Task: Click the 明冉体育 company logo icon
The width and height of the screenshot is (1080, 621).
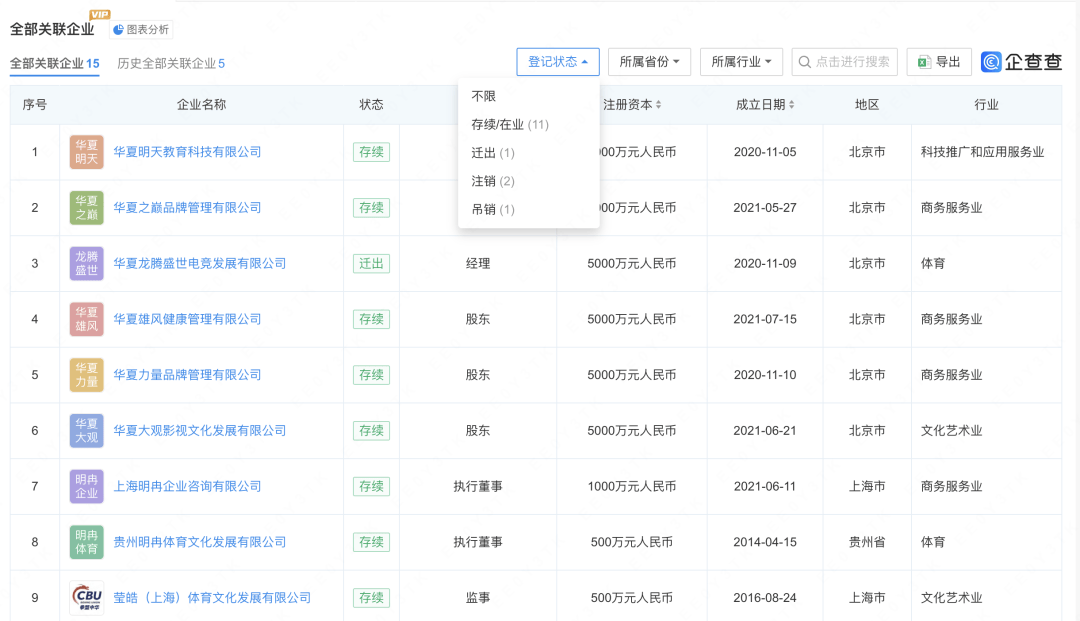Action: tap(87, 542)
